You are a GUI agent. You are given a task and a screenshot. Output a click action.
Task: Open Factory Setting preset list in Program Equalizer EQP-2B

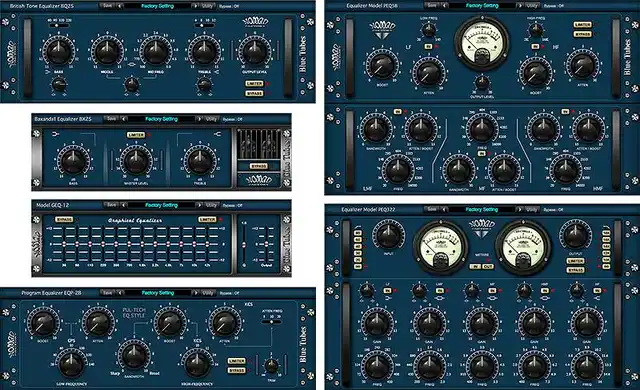tap(158, 293)
